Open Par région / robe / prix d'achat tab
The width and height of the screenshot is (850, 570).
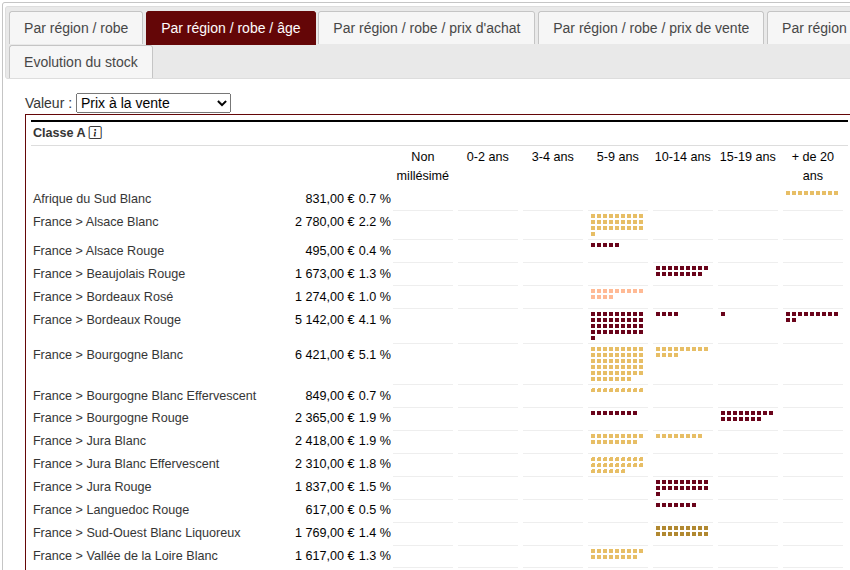(426, 28)
